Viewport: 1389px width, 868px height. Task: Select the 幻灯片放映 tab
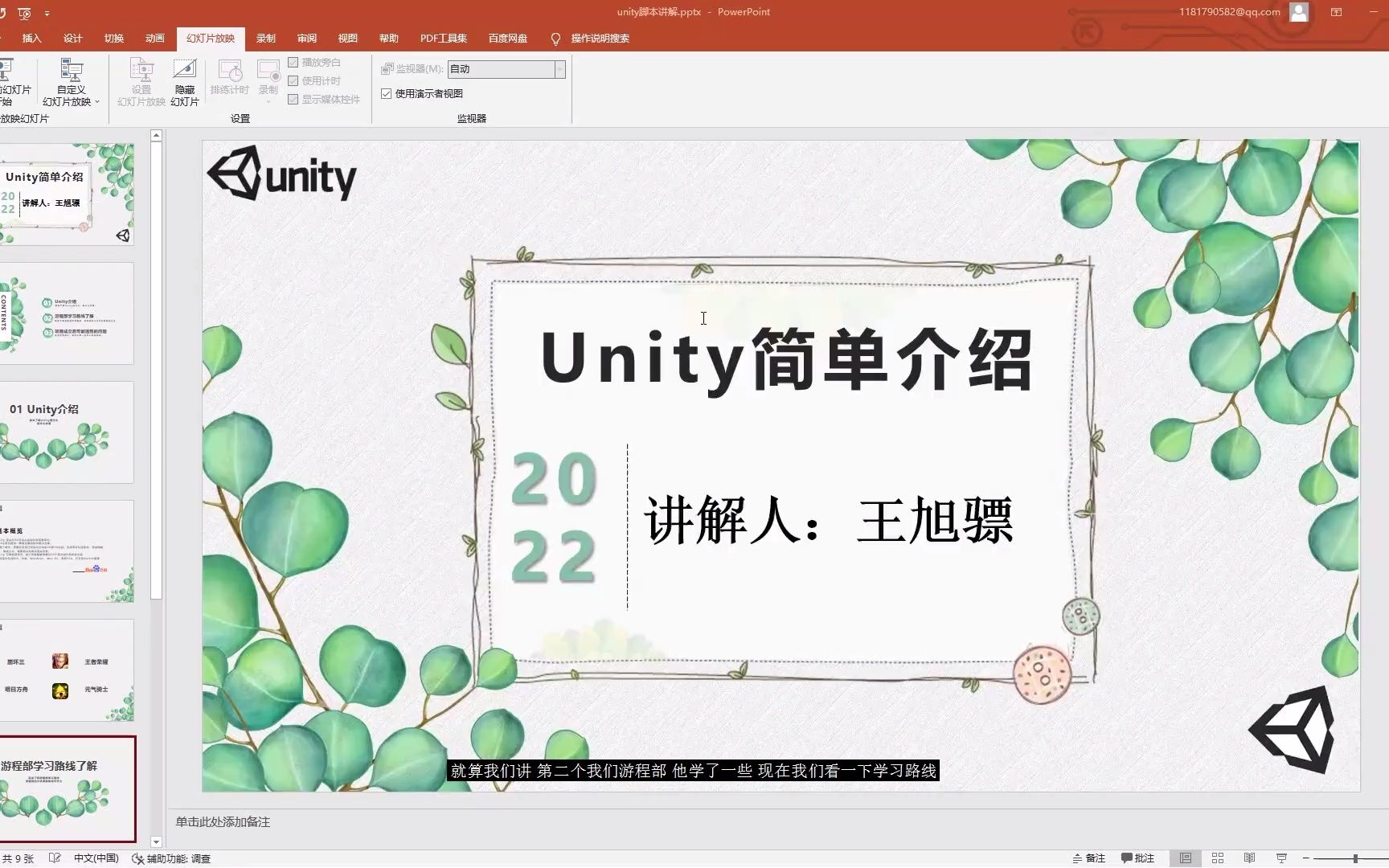211,39
